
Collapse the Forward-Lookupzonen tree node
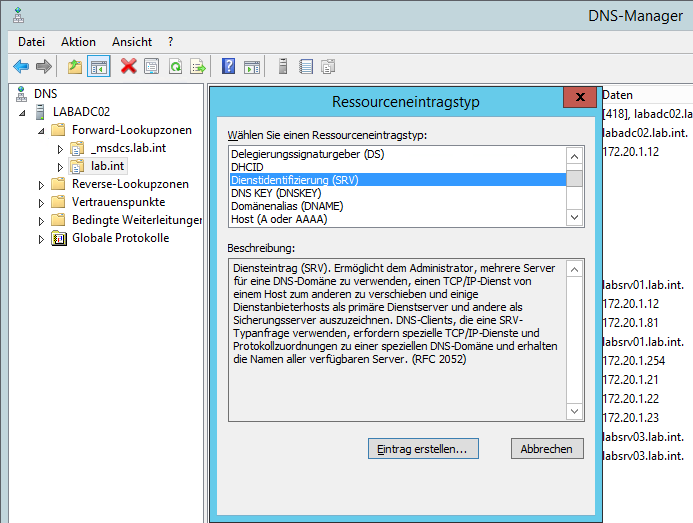41,130
